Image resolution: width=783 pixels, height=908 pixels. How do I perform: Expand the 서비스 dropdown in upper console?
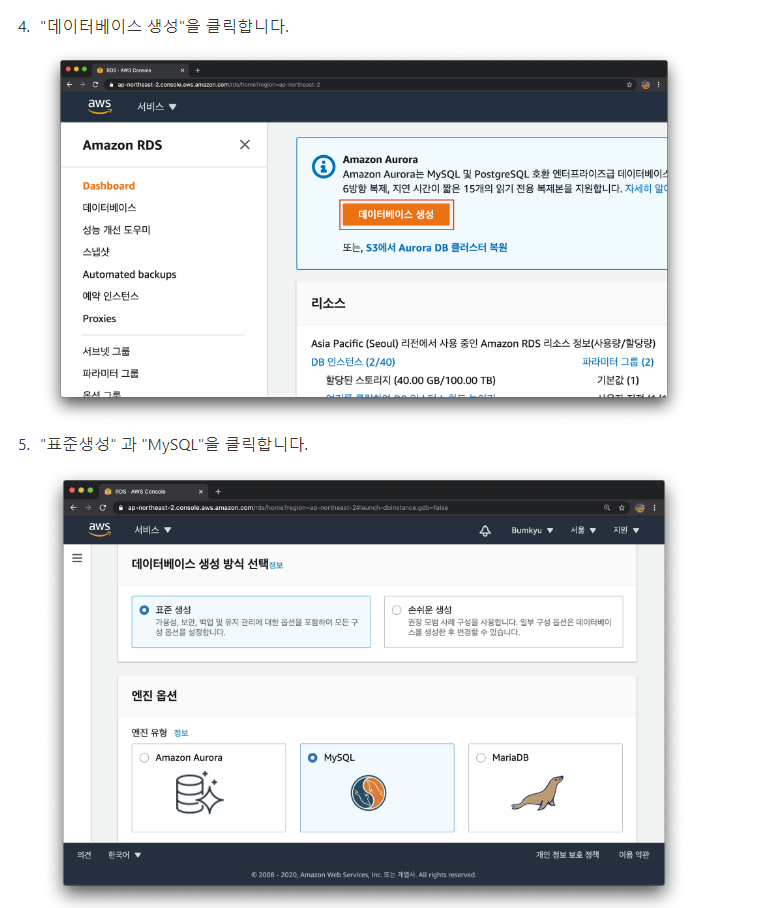point(156,107)
